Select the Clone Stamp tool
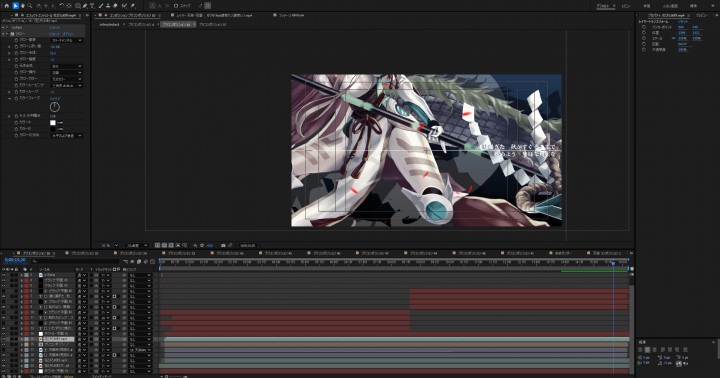The image size is (720, 378). pyautogui.click(x=108, y=6)
